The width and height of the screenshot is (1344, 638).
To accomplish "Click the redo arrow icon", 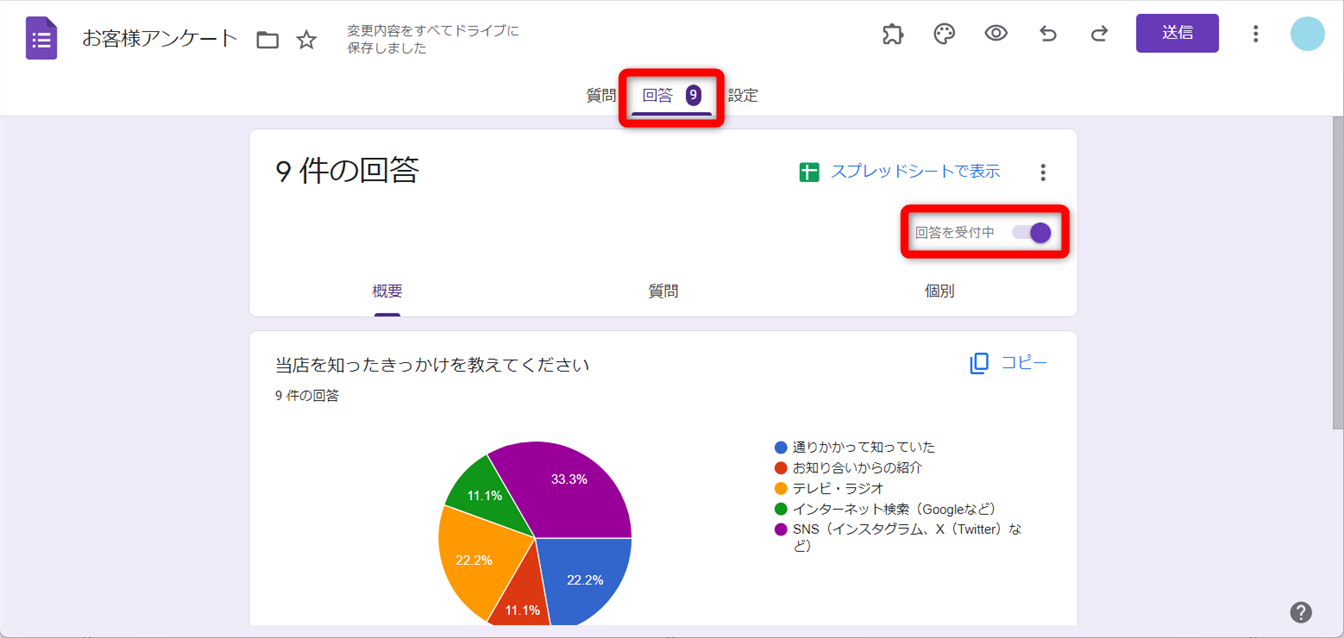I will [x=1099, y=34].
